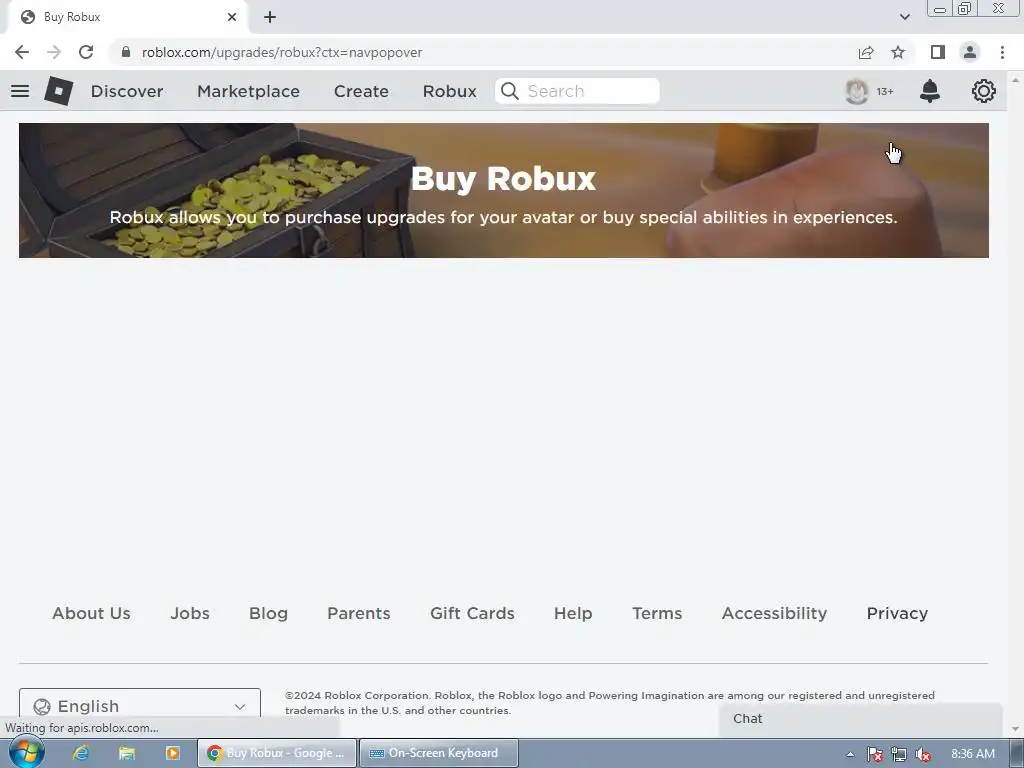Open the notifications bell
The height and width of the screenshot is (768, 1024).
tap(929, 91)
